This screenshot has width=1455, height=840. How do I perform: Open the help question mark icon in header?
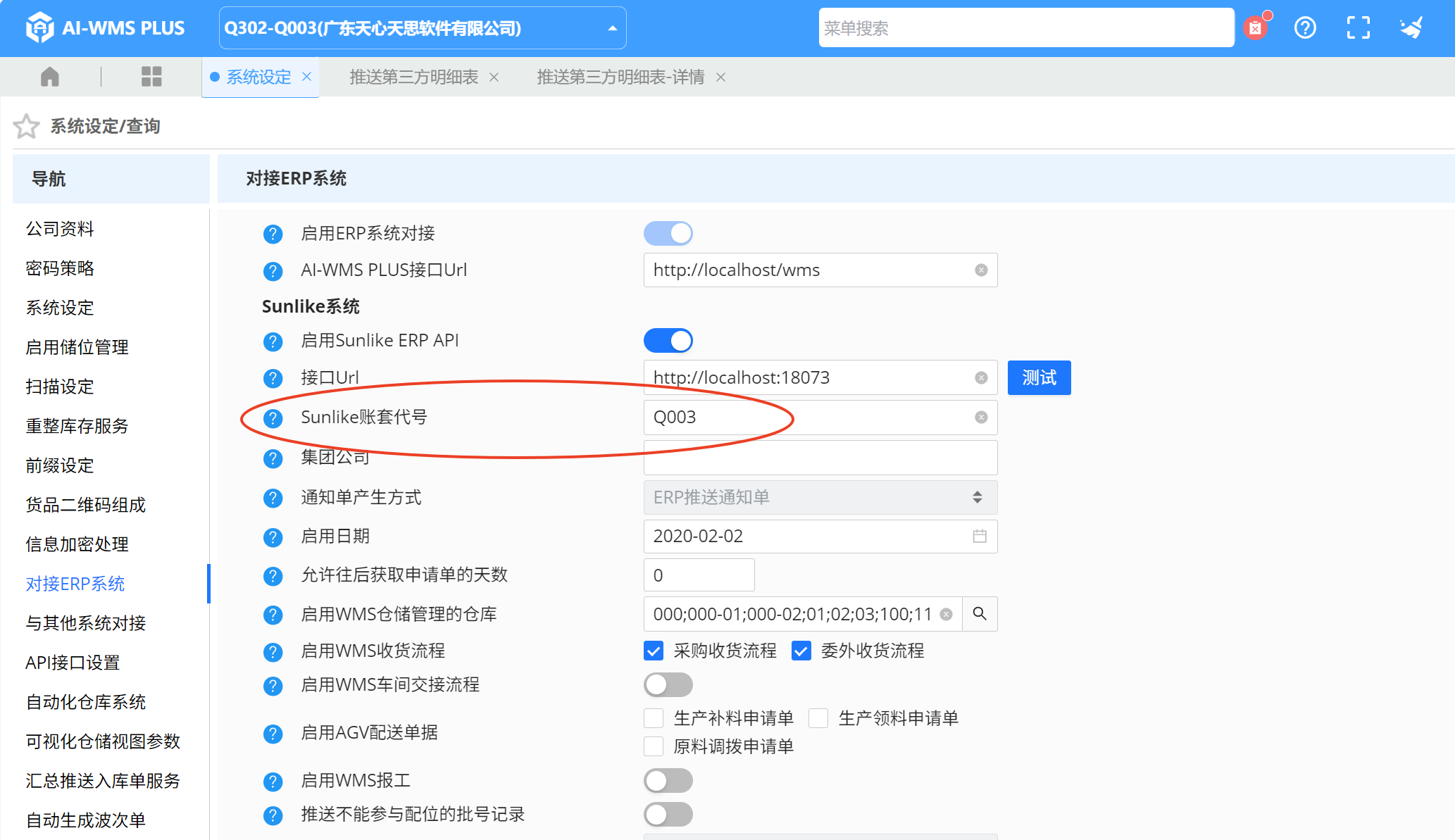pyautogui.click(x=1305, y=28)
